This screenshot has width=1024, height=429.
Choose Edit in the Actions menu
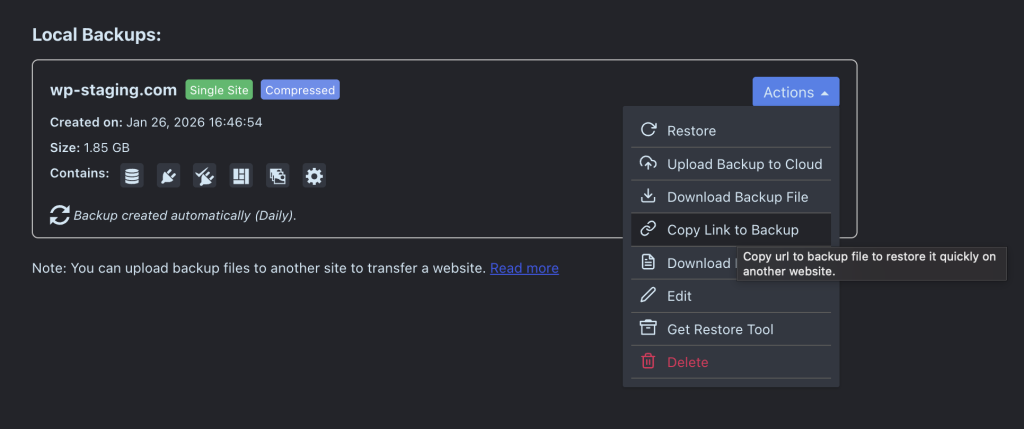pos(679,296)
